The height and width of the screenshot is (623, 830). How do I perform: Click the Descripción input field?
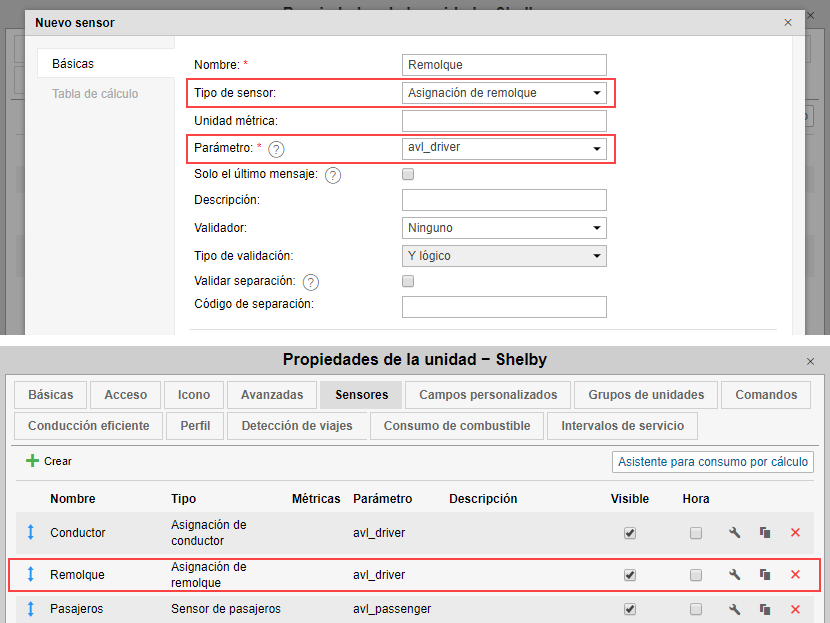pyautogui.click(x=504, y=200)
